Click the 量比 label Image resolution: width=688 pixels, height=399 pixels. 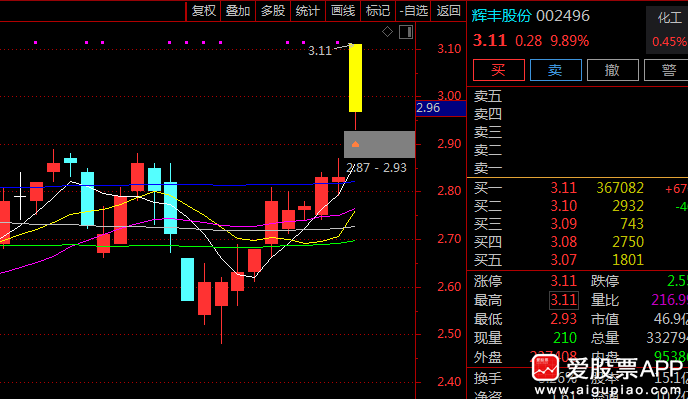(605, 300)
